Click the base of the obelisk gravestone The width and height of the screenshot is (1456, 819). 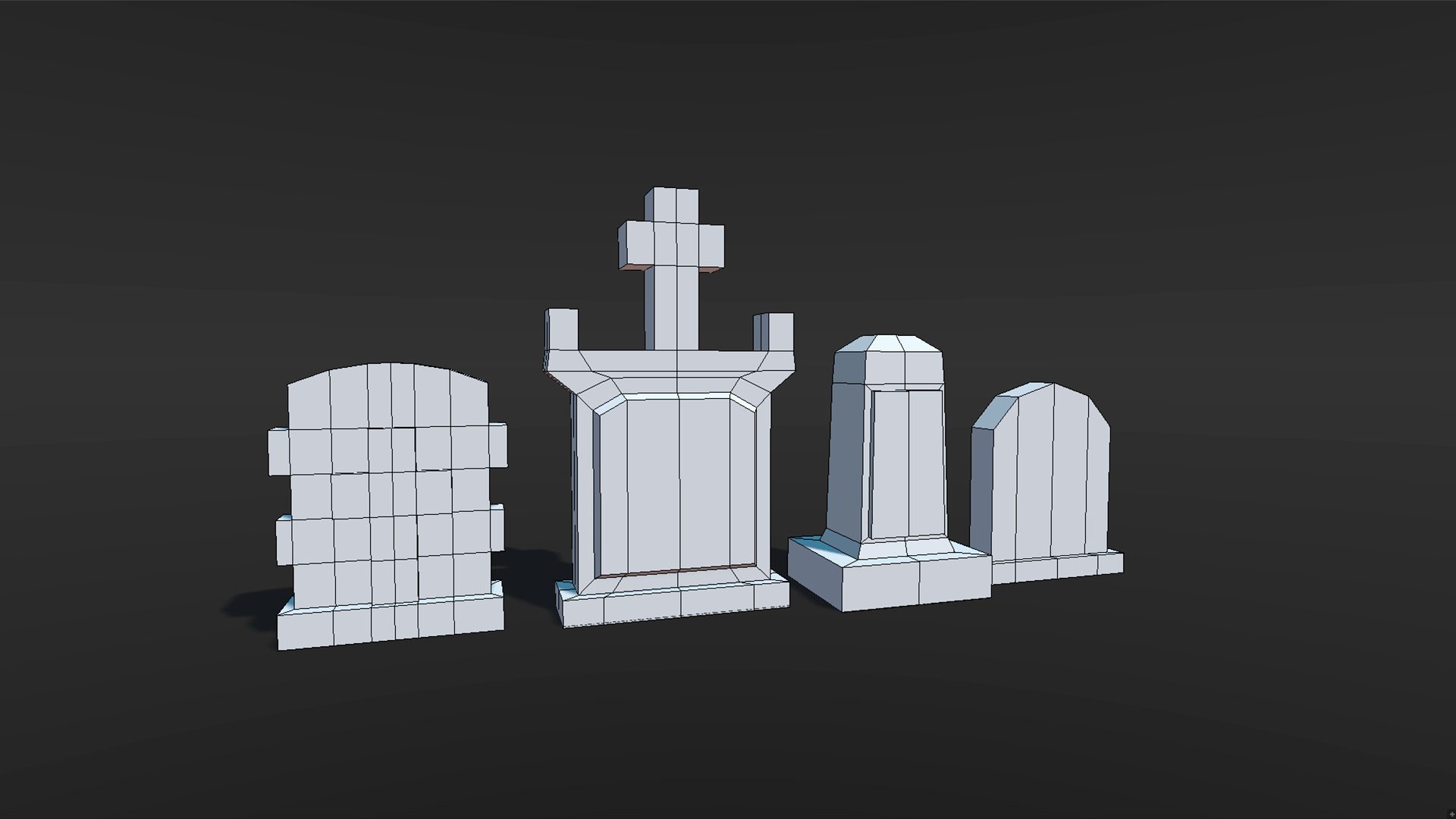887,584
